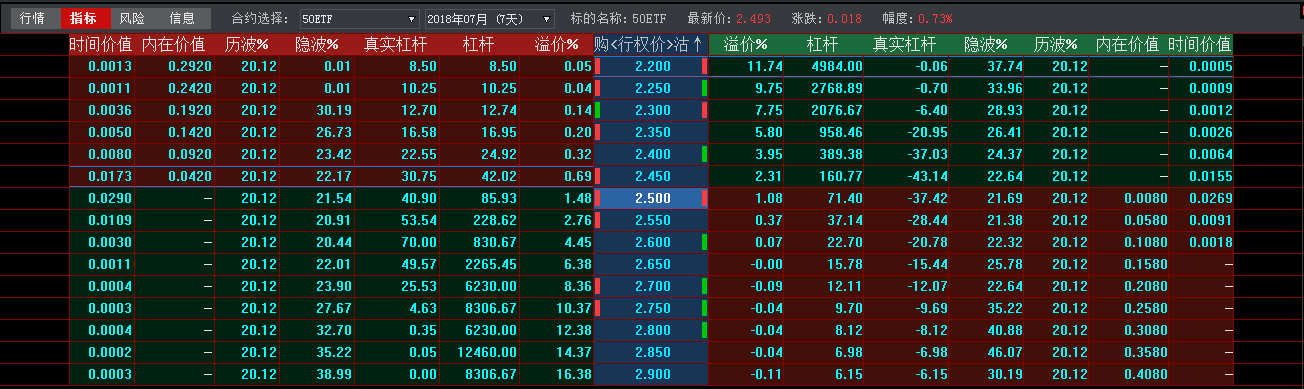This screenshot has width=1304, height=389.
Task: Select the highlighted 2.500 strike price row
Action: point(651,198)
